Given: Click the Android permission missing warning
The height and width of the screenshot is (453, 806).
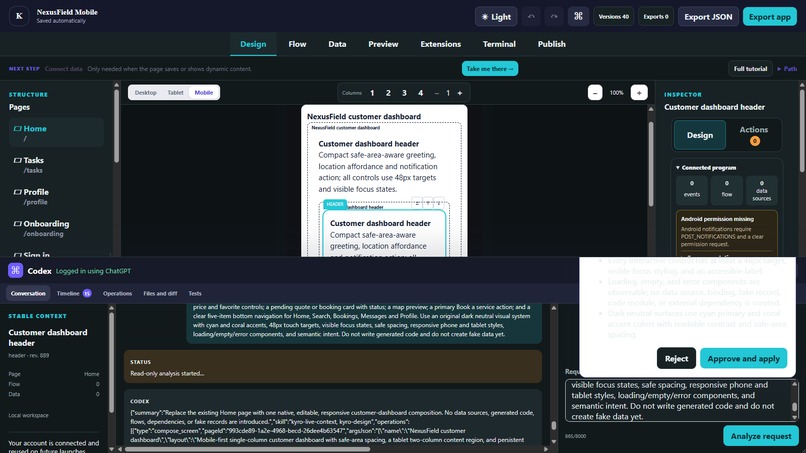Looking at the screenshot, I should tap(726, 231).
